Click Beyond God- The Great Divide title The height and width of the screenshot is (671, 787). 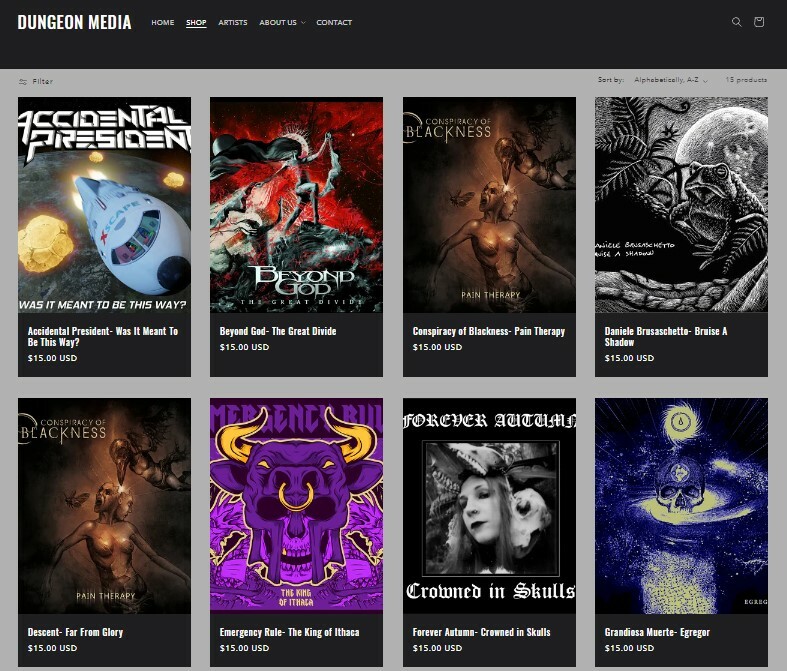click(x=278, y=331)
